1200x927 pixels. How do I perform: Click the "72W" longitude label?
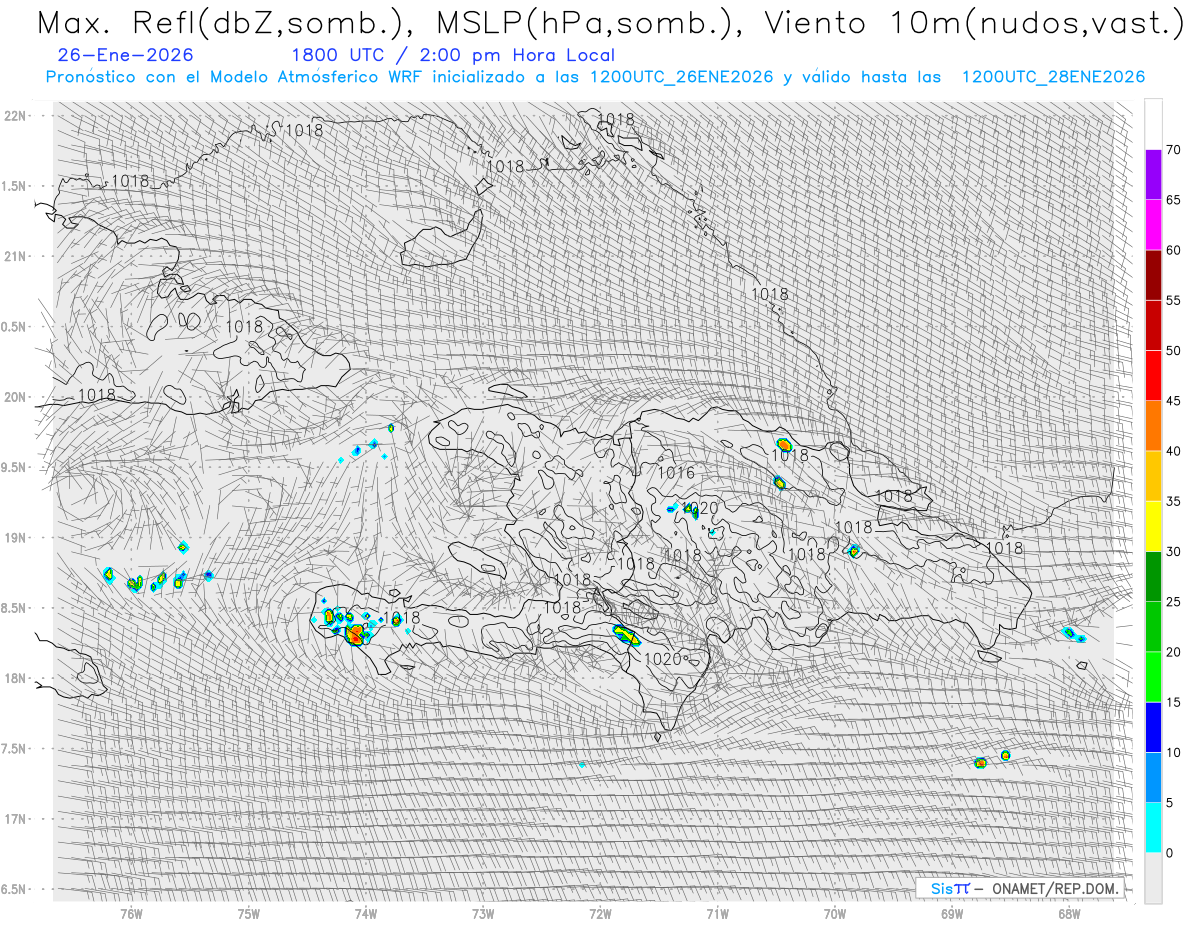click(600, 912)
